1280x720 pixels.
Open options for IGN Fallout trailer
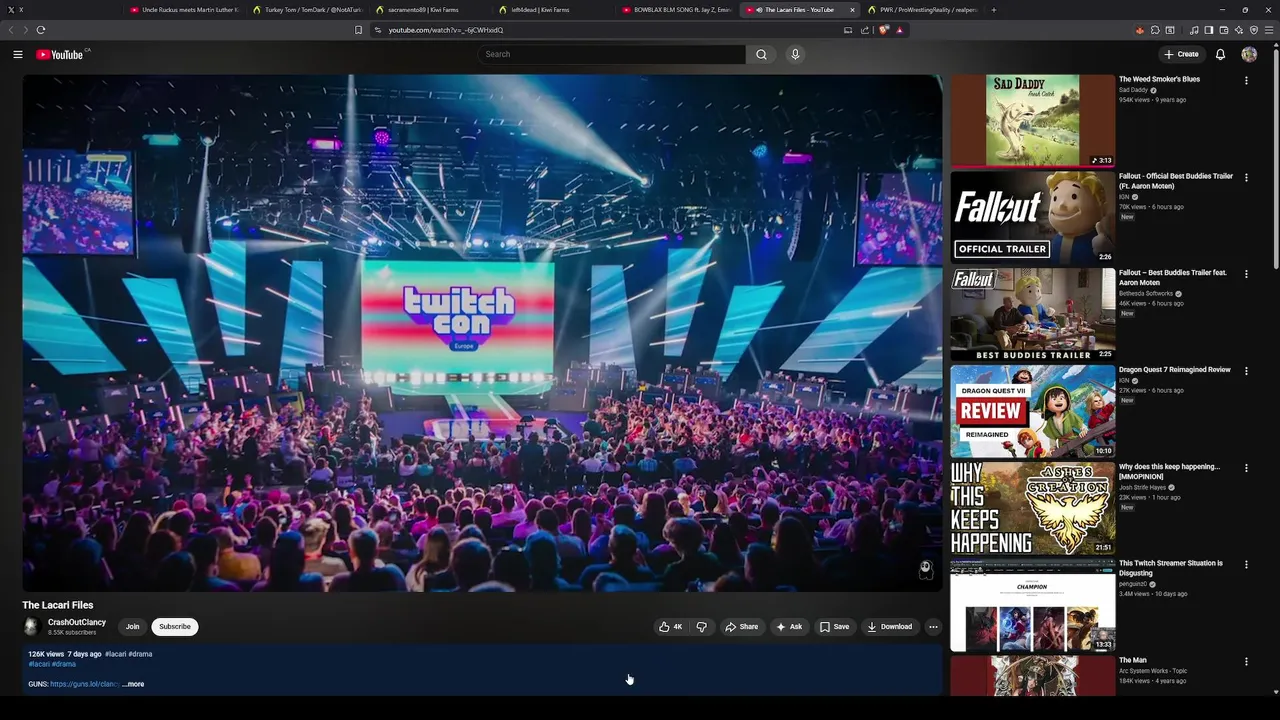pyautogui.click(x=1246, y=177)
